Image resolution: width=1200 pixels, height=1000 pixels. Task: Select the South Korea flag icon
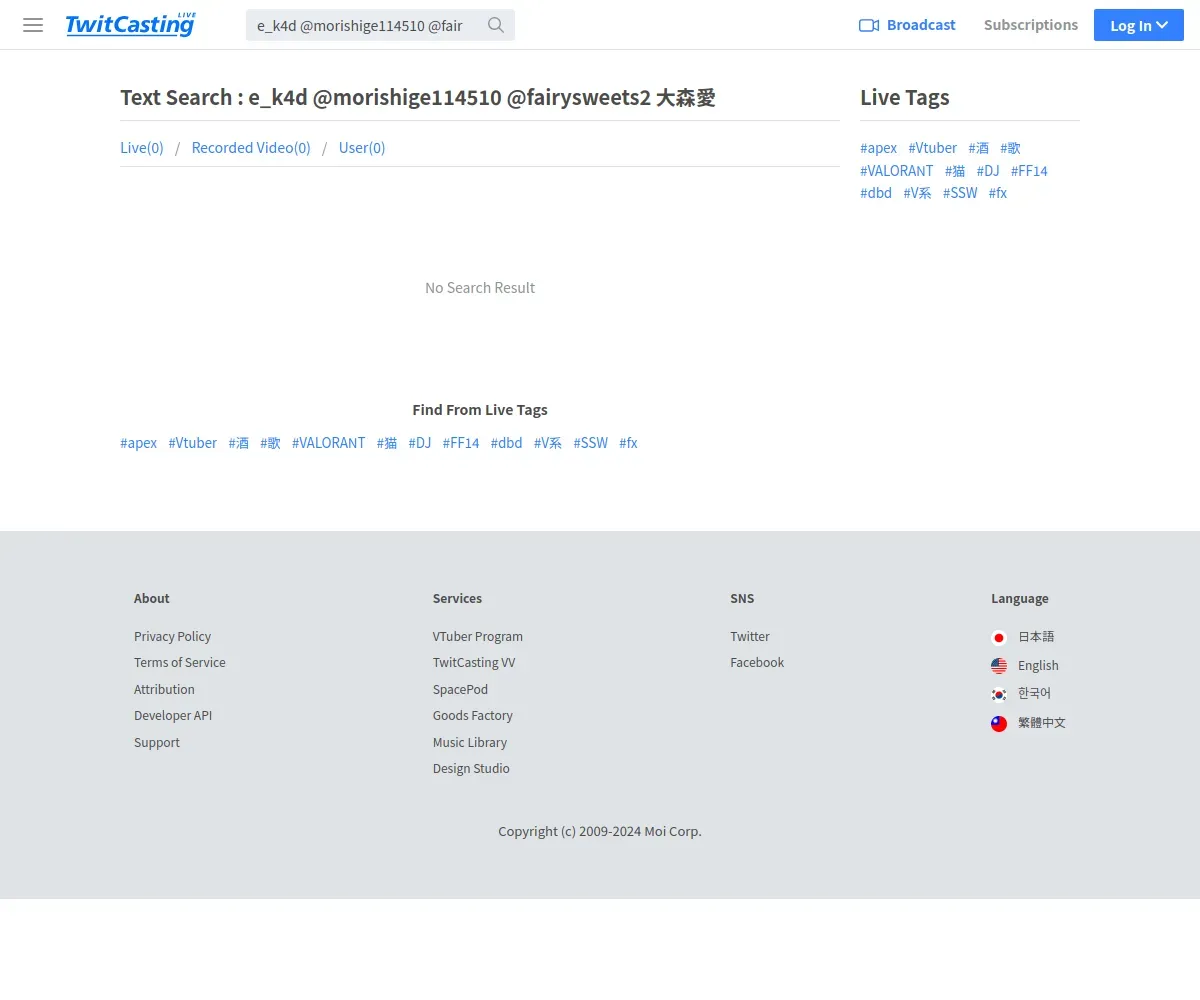click(999, 694)
